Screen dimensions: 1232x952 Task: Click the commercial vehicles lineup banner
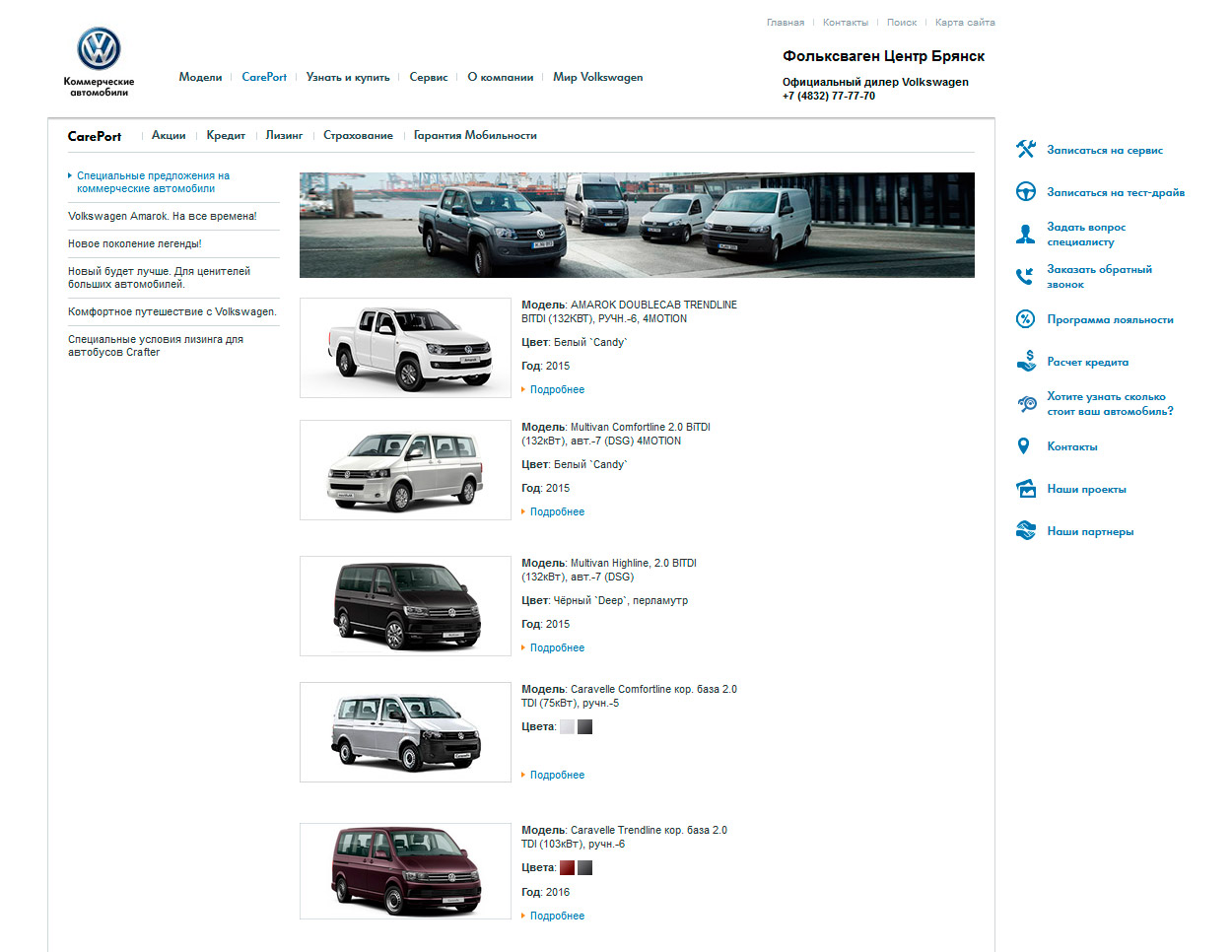637,225
